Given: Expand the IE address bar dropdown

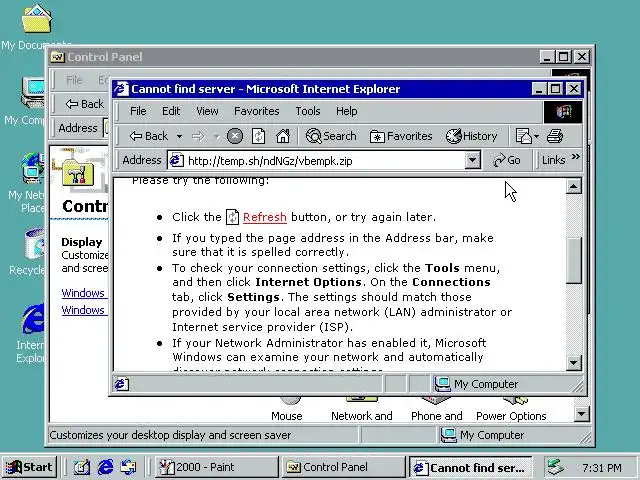Looking at the screenshot, I should 472,160.
